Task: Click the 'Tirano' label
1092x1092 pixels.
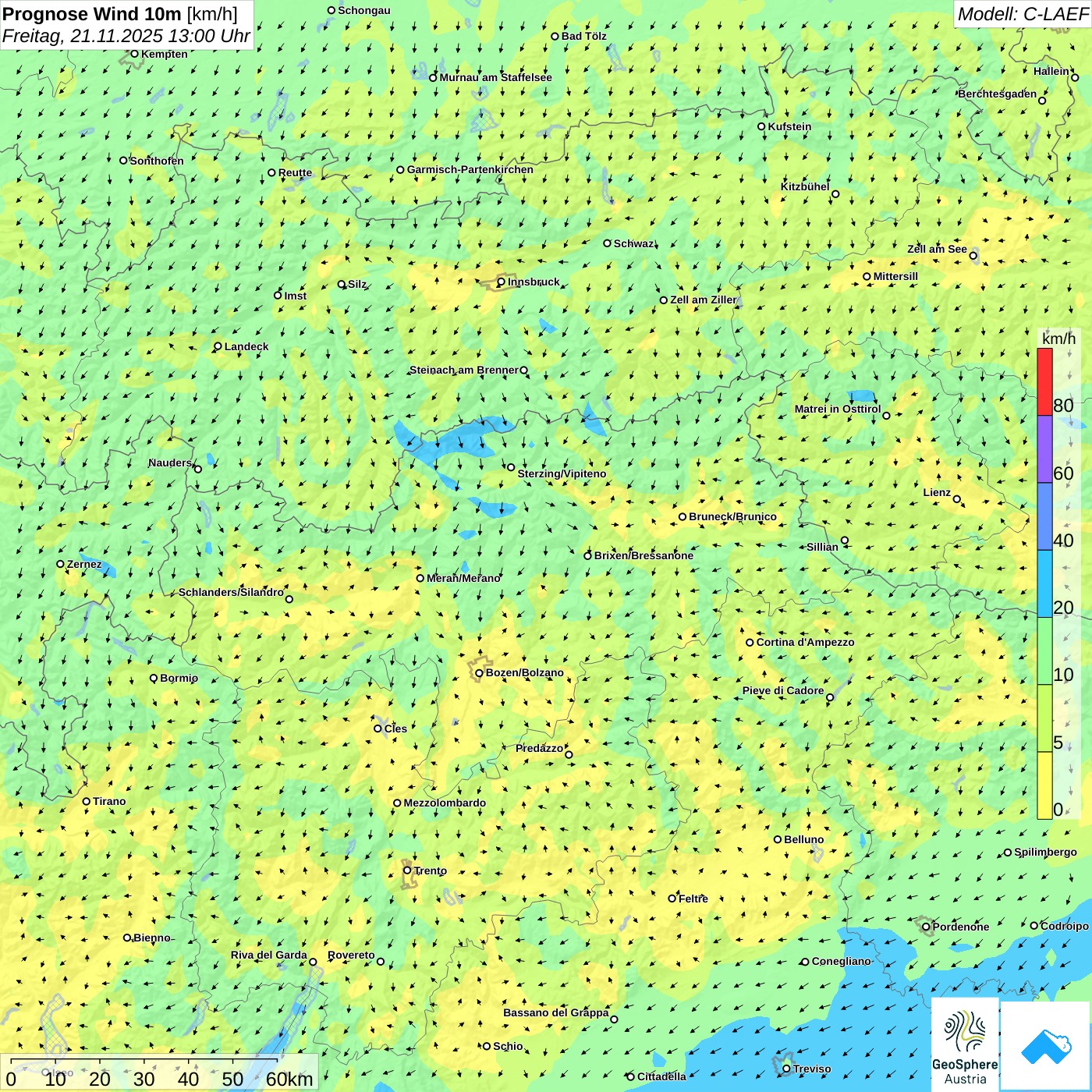Action: tap(109, 801)
